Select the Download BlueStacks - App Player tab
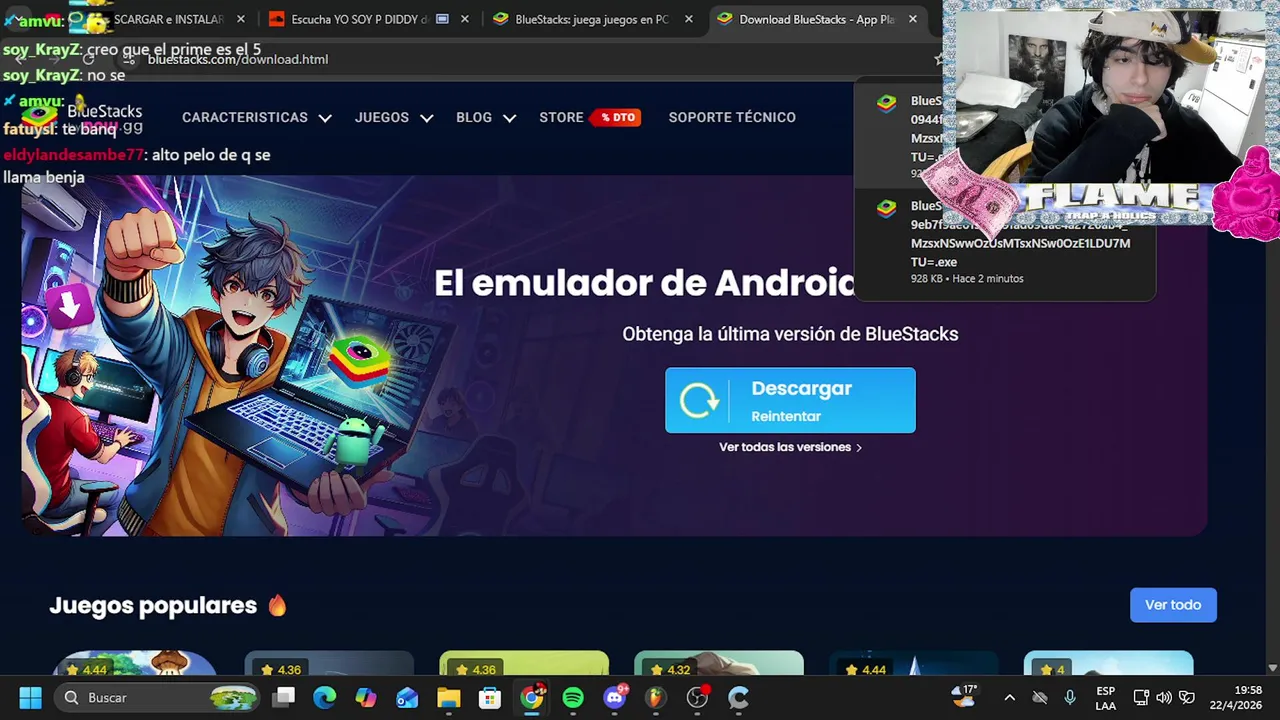Screen dimensions: 1280x720 point(816,19)
